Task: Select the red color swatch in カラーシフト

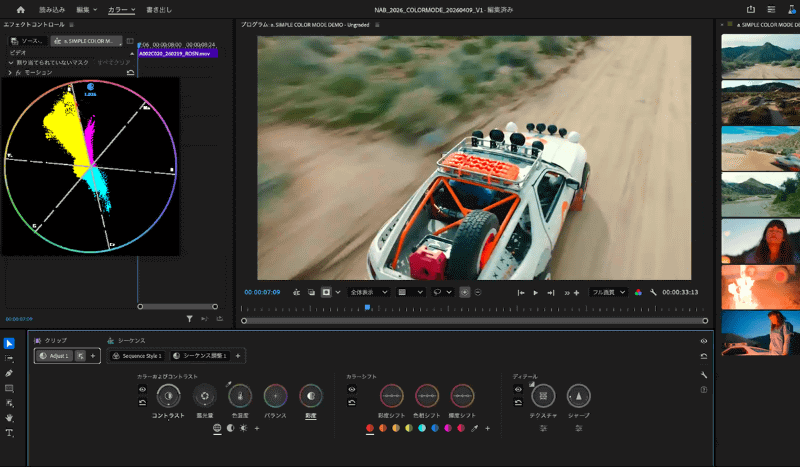Action: pyautogui.click(x=370, y=428)
